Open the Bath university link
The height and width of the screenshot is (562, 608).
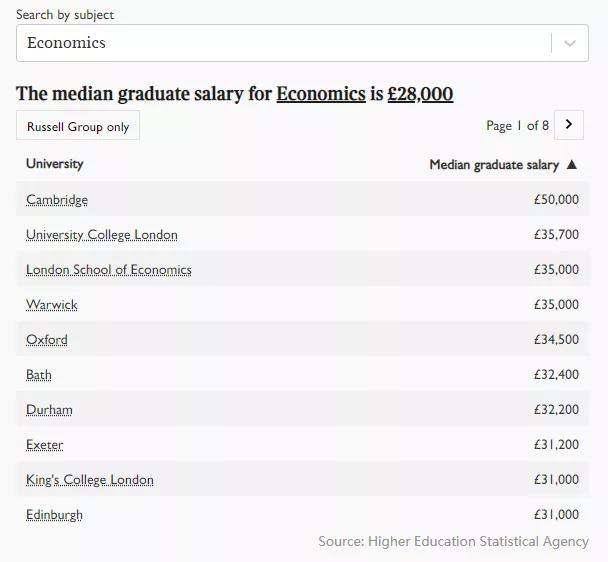pyautogui.click(x=39, y=375)
